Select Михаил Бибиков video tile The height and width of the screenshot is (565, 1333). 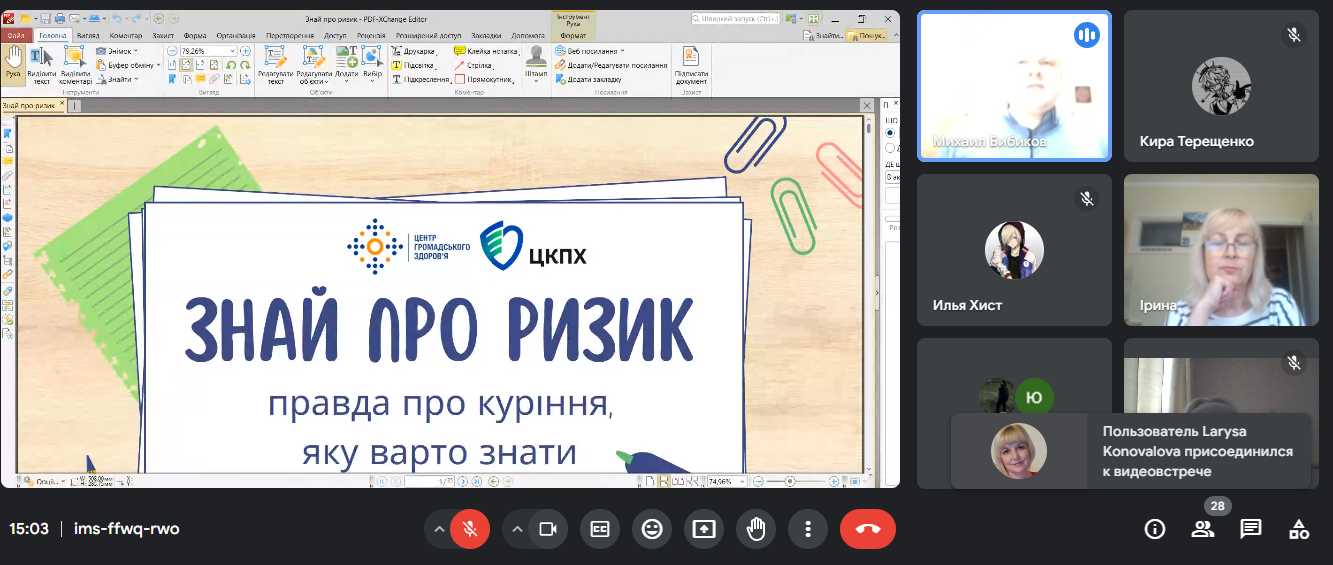[x=1014, y=85]
